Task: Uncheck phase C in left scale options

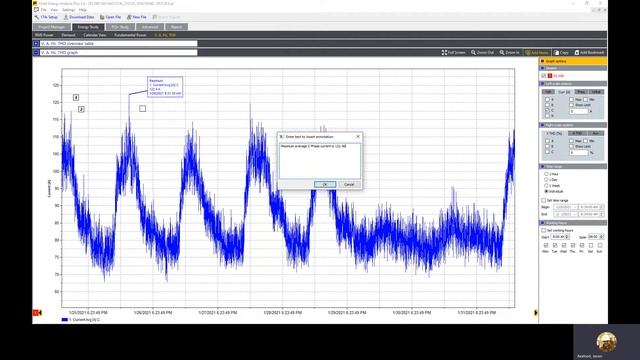Action: click(x=547, y=110)
